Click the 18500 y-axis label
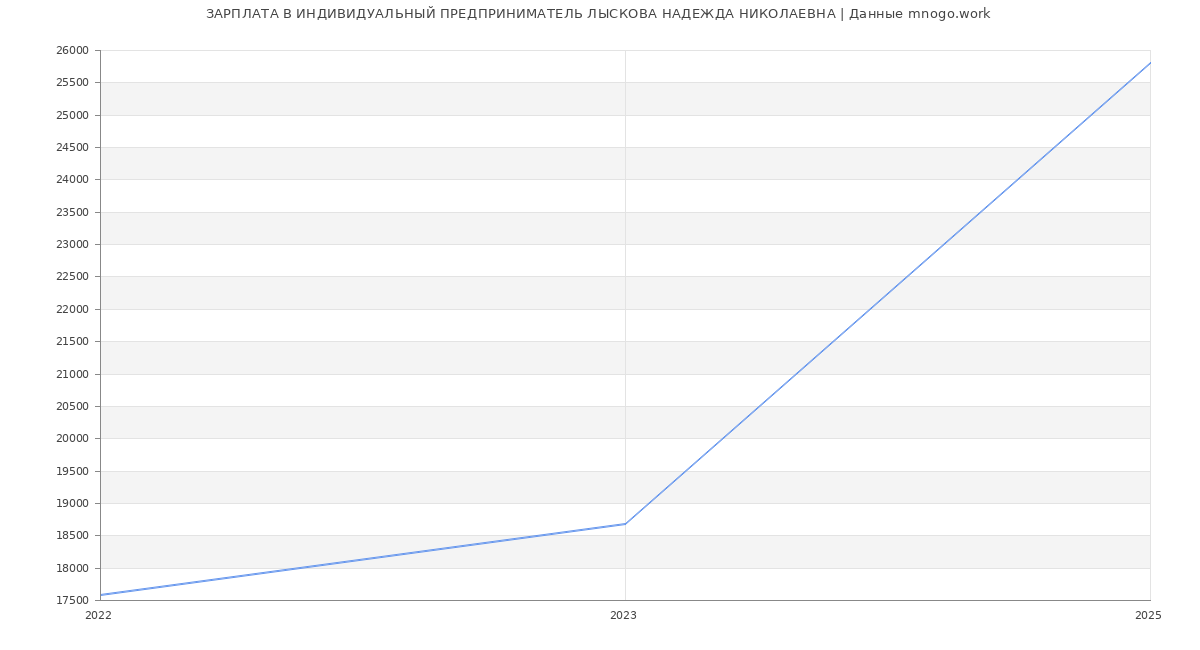Screen dimensions: 1200x650 72,536
